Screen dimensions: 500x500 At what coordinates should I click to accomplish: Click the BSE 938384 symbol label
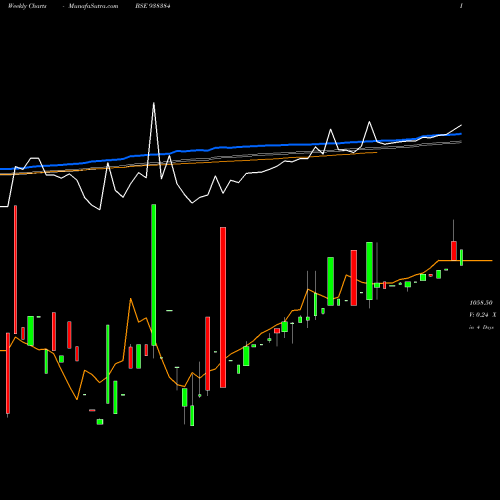point(153,6)
